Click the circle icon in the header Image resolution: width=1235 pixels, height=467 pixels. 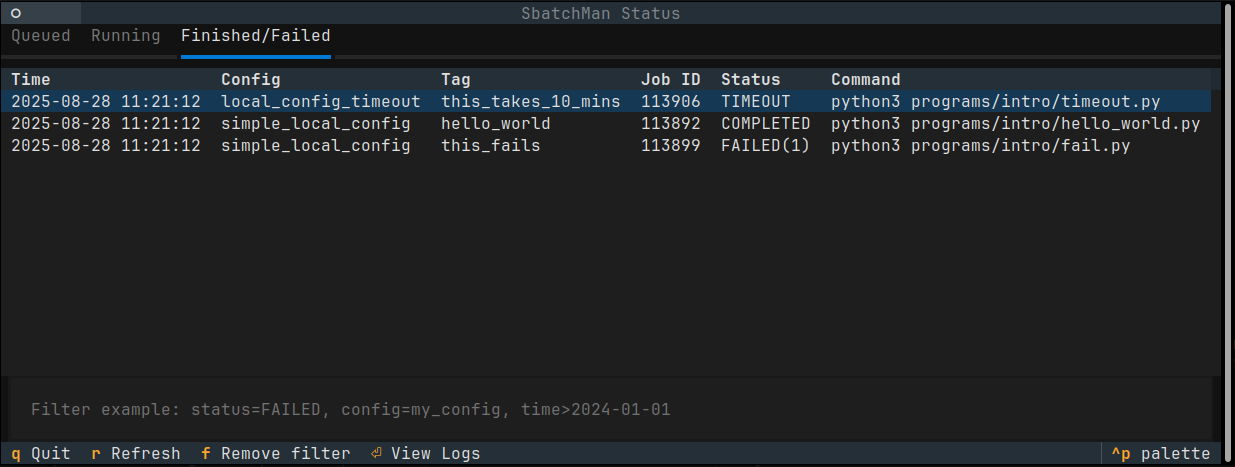coord(16,13)
